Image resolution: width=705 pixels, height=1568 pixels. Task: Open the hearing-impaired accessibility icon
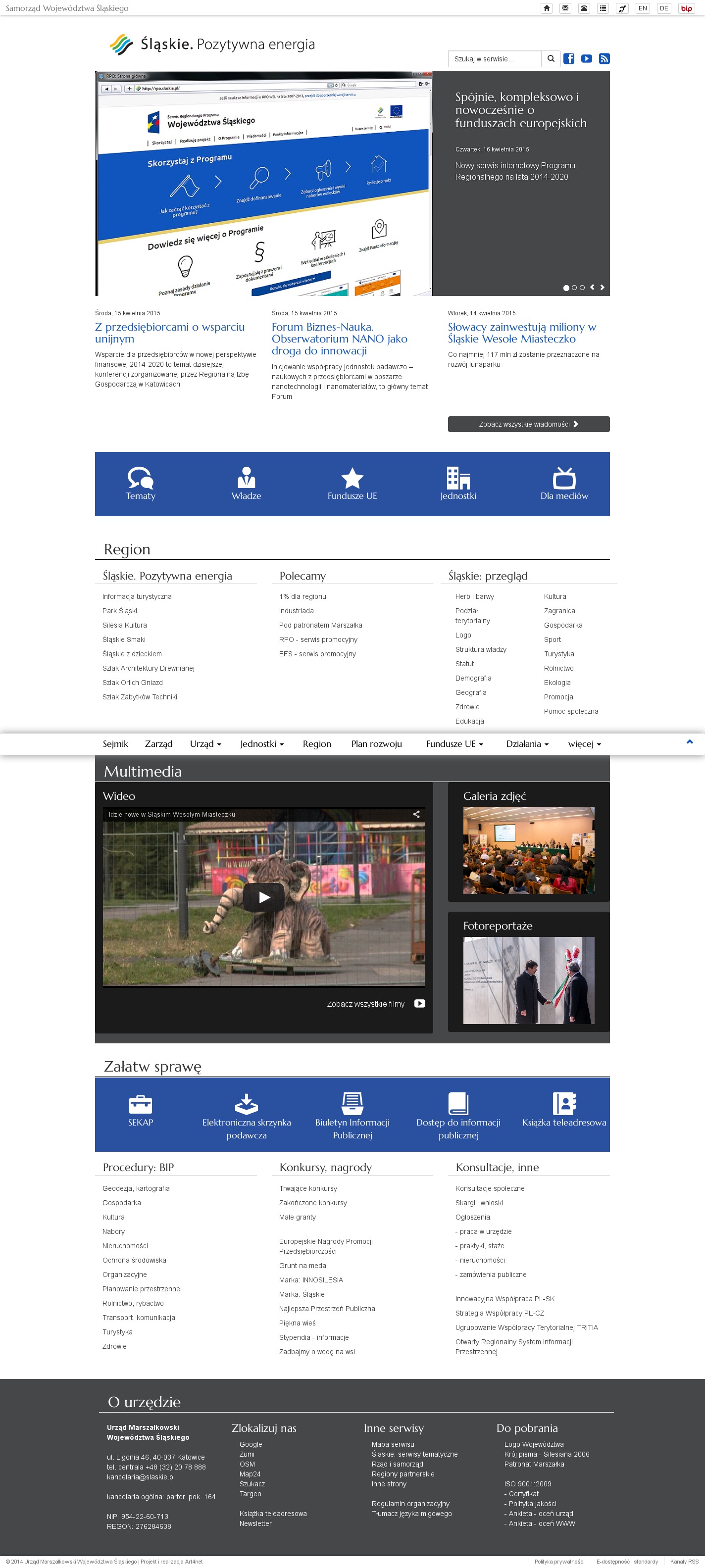622,8
